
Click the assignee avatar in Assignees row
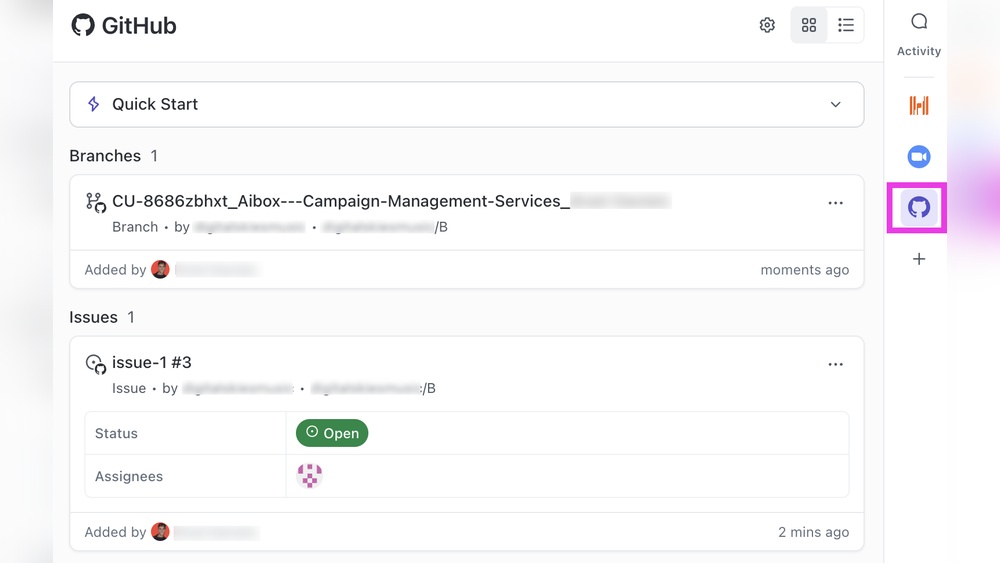tap(309, 476)
